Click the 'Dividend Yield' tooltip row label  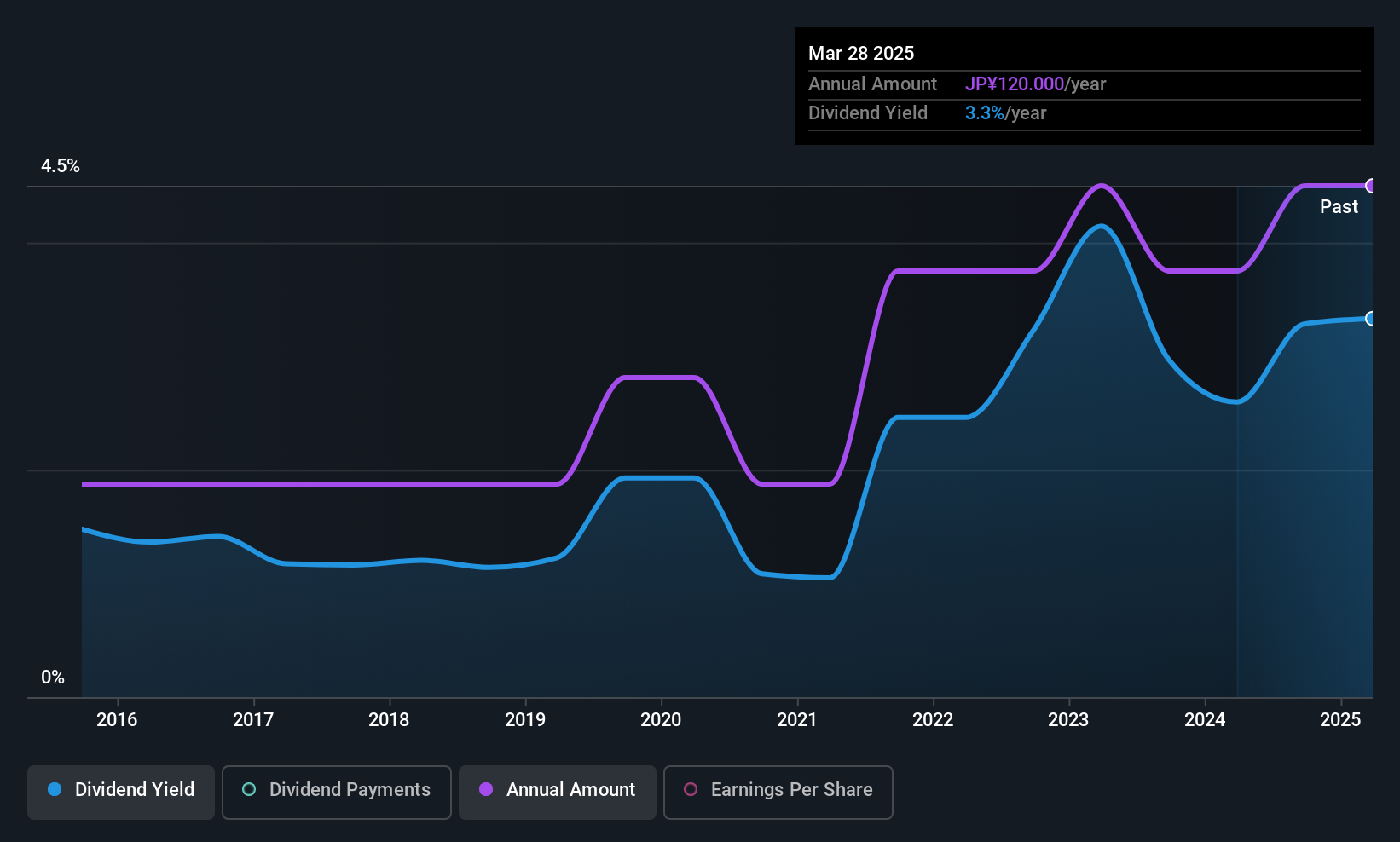coord(868,112)
